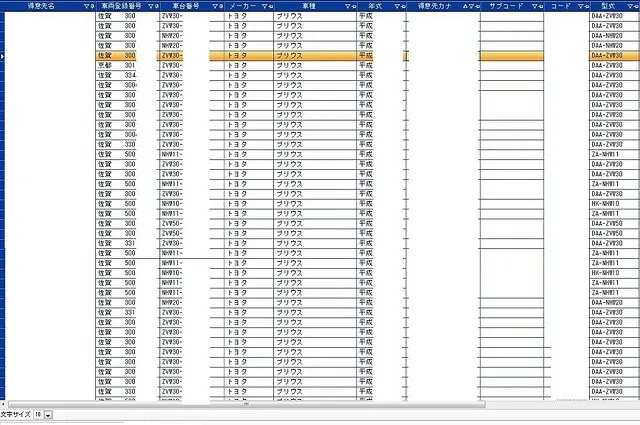The image size is (640, 425).
Task: Sort by サブコード column header
Action: point(506,6)
